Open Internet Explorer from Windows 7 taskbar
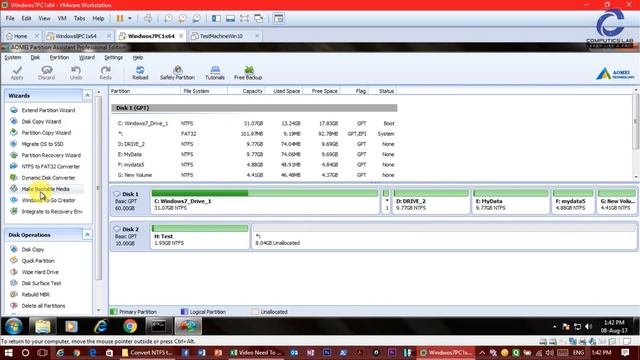The width and height of the screenshot is (640, 360). (x=101, y=327)
